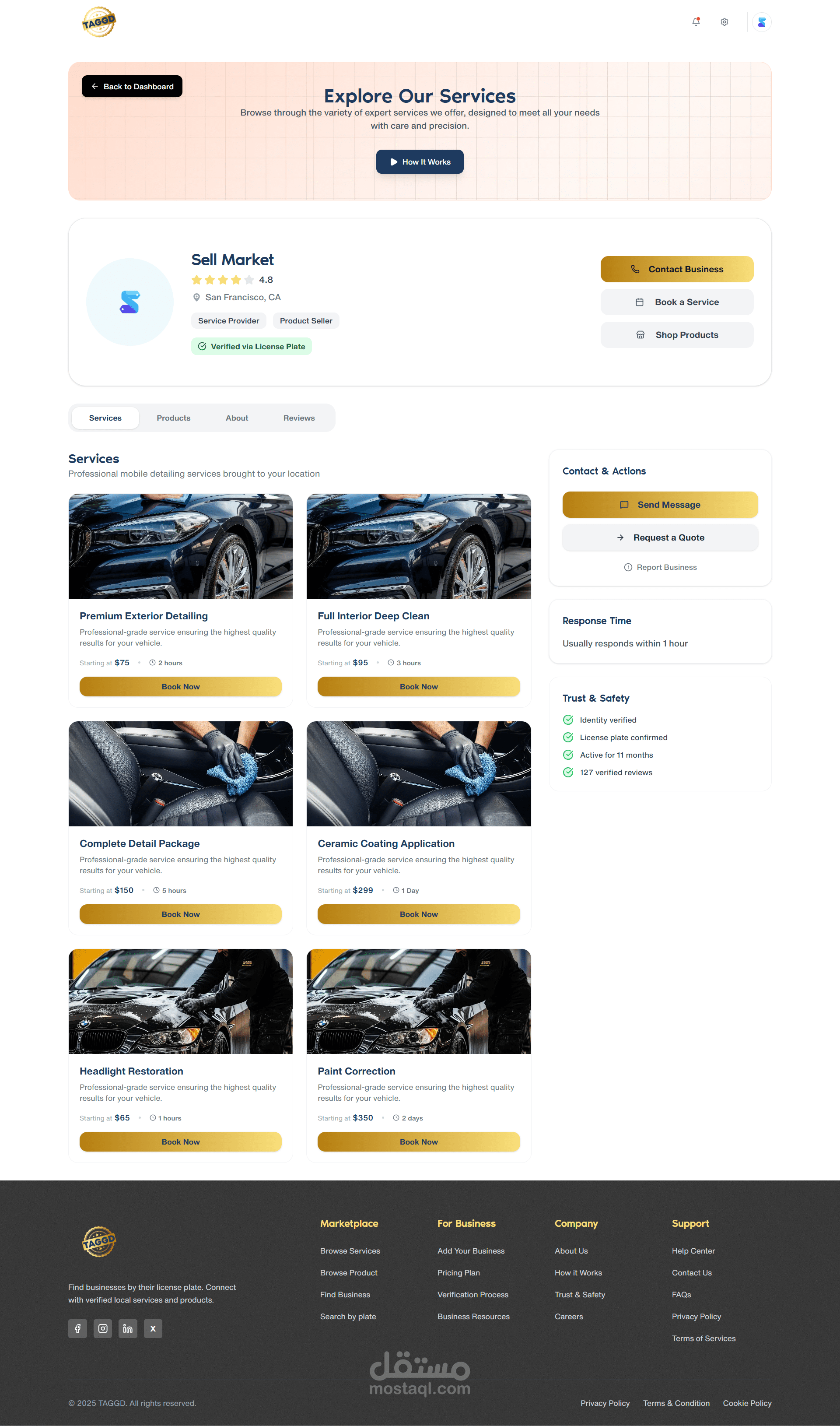
Task: Click the Sell Market business logo avatar
Action: click(129, 302)
